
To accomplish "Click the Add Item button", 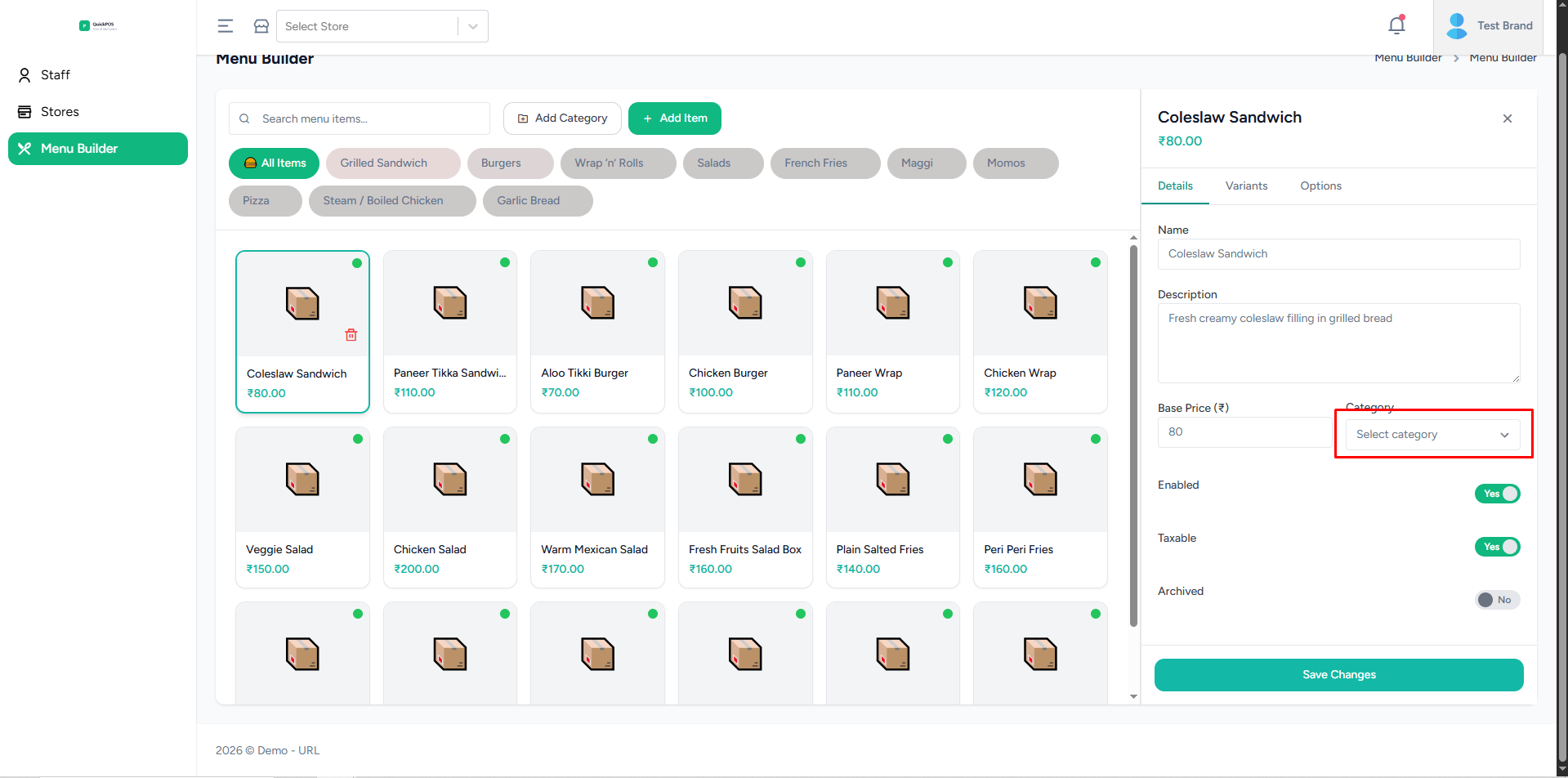I will pos(674,118).
